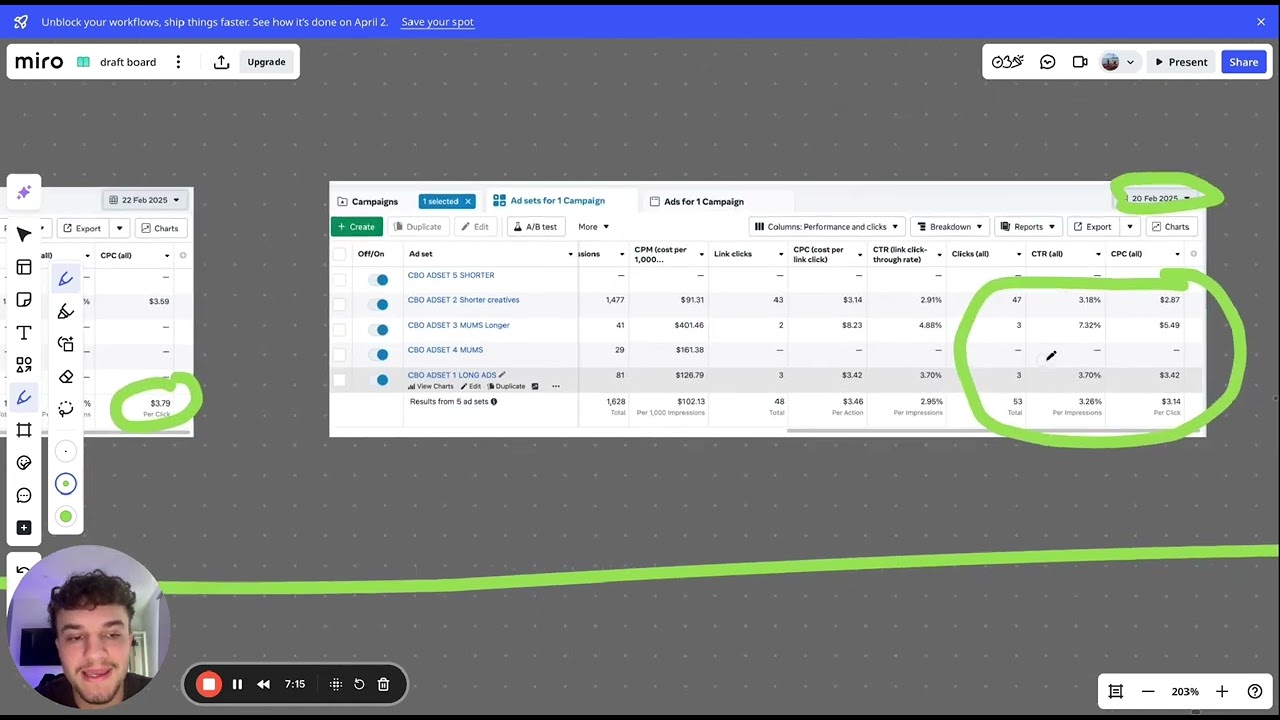Delete the recording with trash icon
The image size is (1280, 720).
[x=383, y=684]
